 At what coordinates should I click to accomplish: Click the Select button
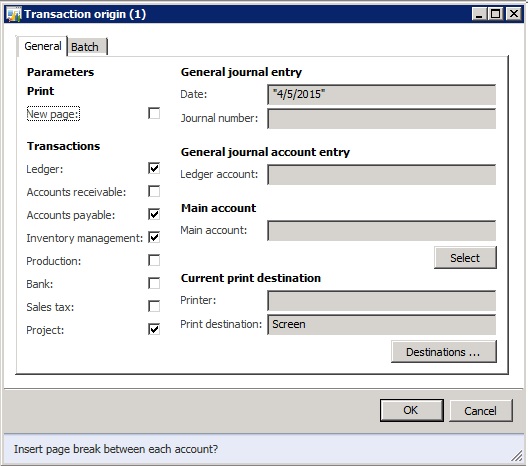click(x=465, y=258)
